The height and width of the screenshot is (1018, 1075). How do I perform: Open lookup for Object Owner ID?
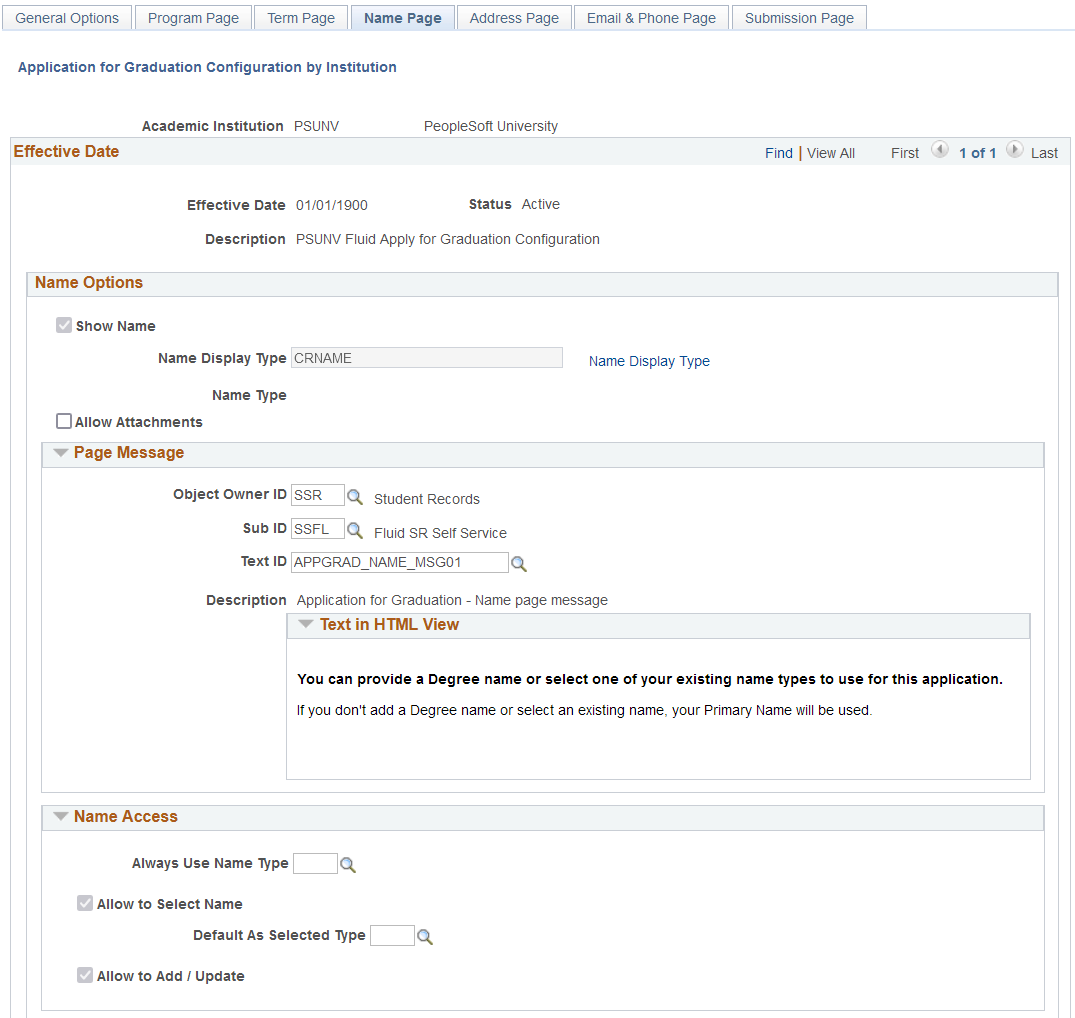tap(354, 496)
